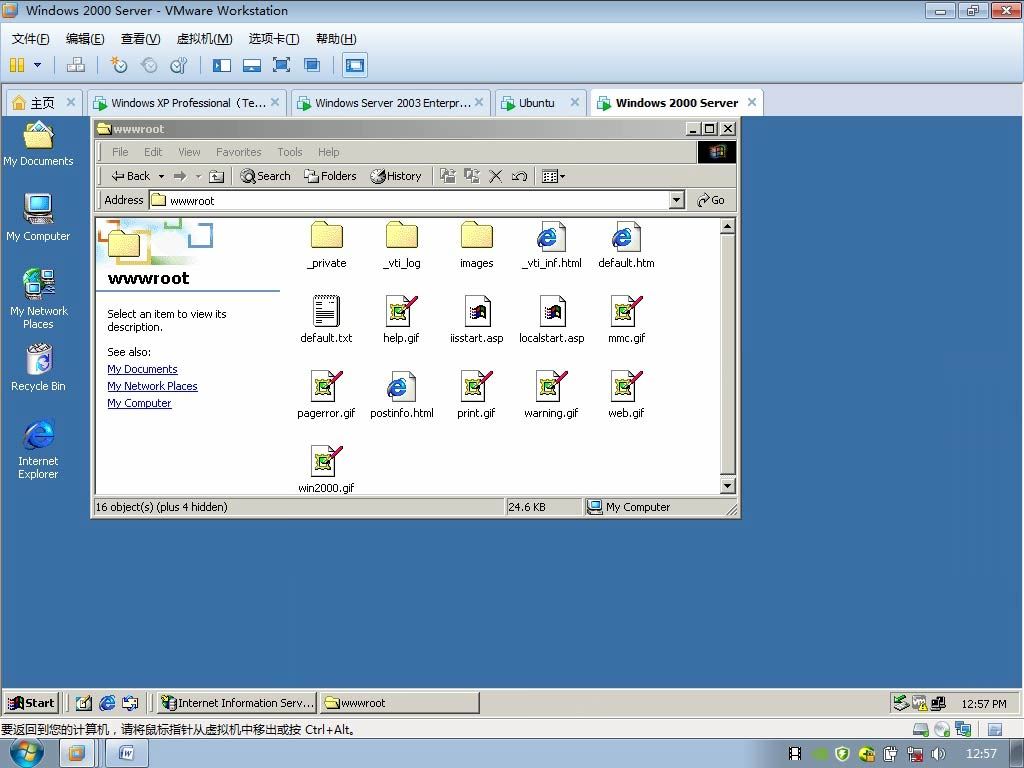Open the History pane button
The width and height of the screenshot is (1024, 768).
coord(396,176)
